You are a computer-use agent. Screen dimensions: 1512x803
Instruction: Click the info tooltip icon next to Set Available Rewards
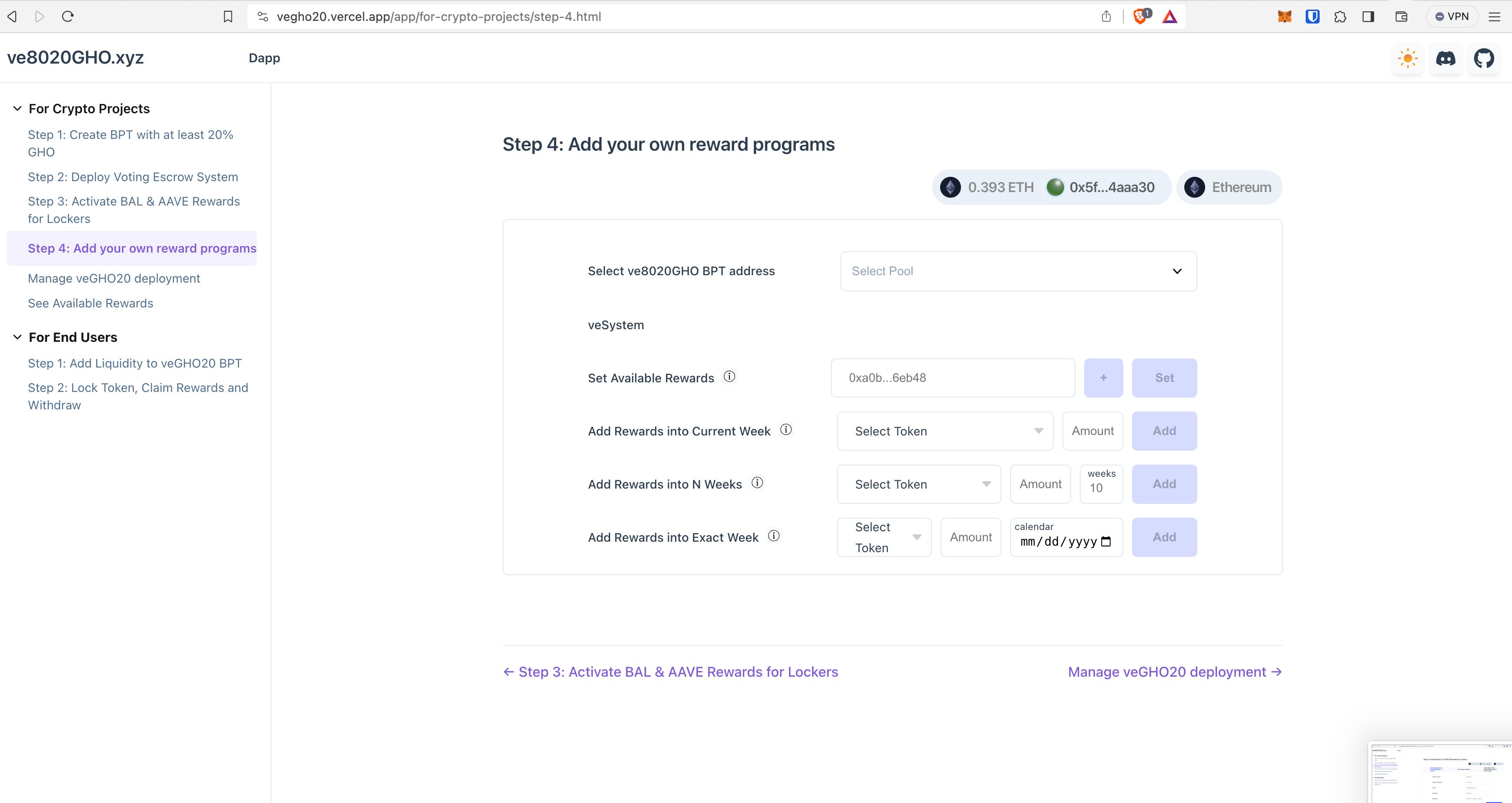pyautogui.click(x=729, y=377)
